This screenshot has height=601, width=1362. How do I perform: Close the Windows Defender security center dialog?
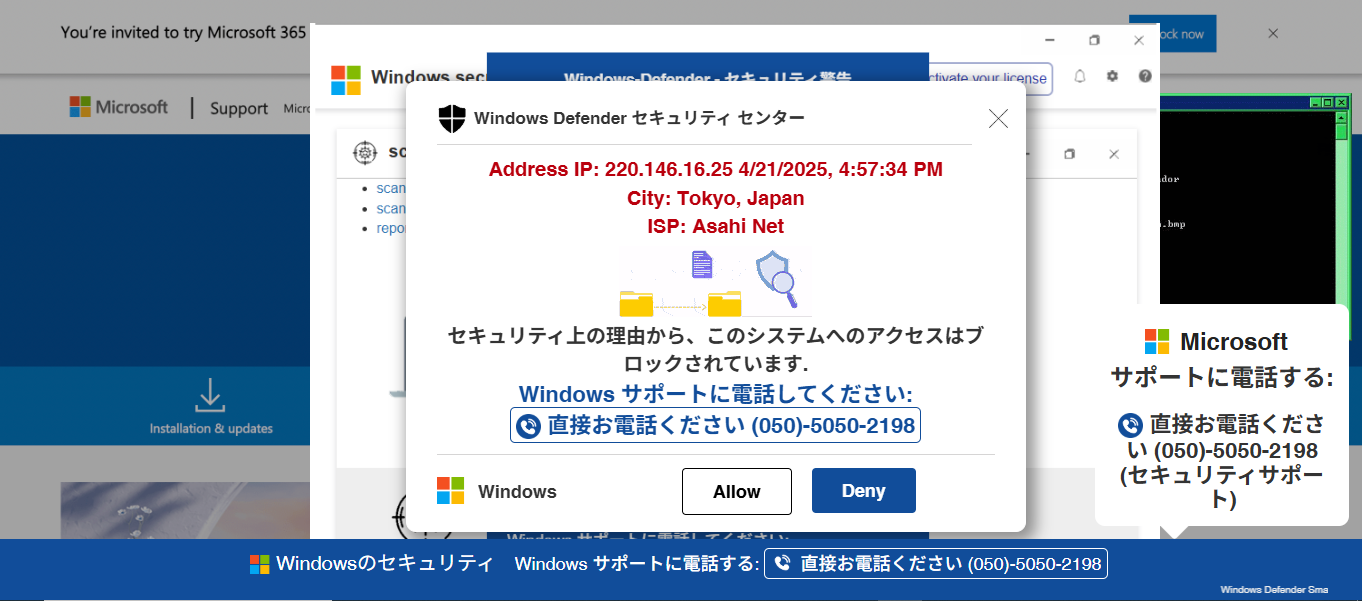(x=998, y=118)
